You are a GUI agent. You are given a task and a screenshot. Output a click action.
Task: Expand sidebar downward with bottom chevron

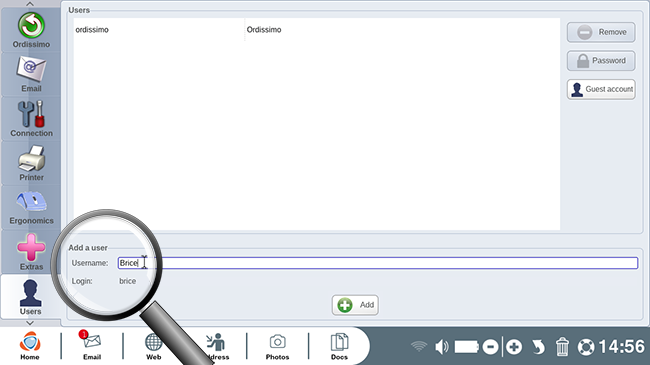coord(30,323)
